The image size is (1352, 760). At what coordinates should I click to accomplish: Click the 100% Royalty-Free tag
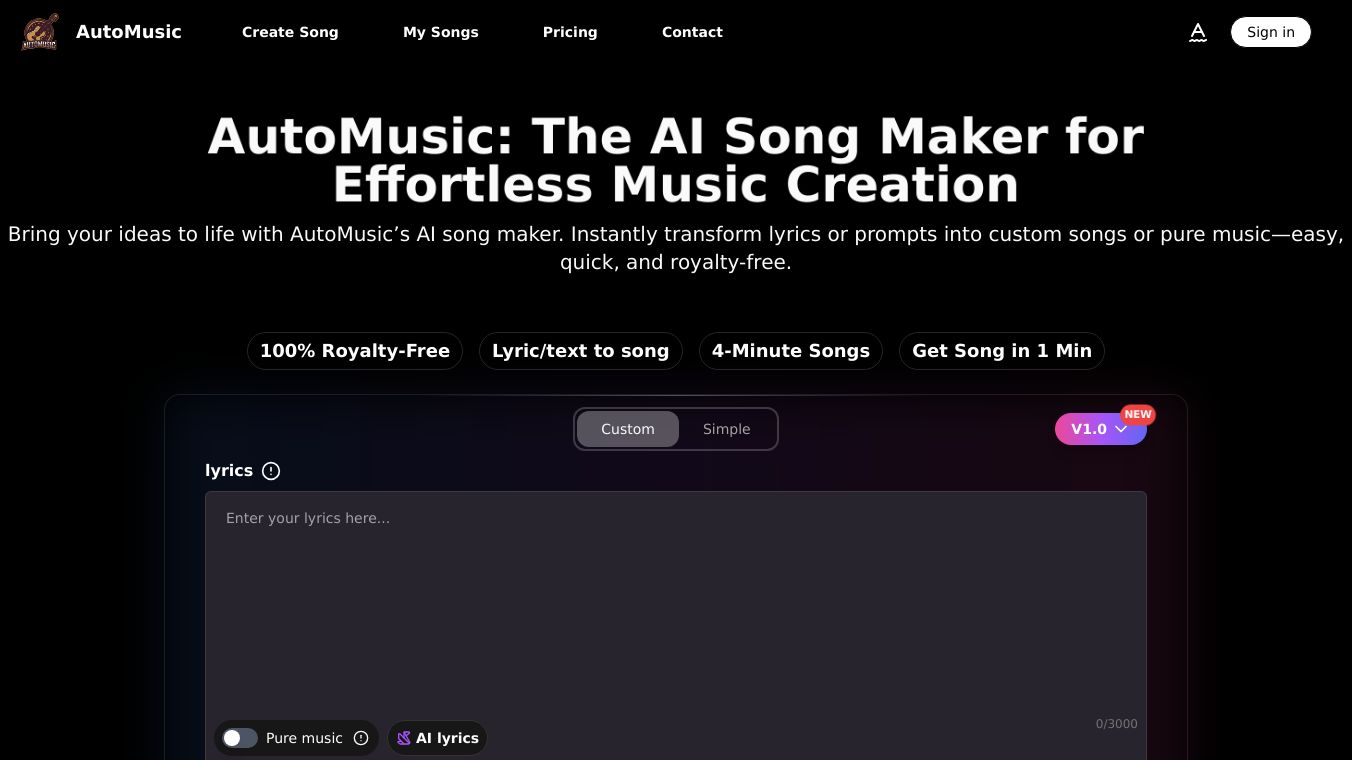click(355, 351)
